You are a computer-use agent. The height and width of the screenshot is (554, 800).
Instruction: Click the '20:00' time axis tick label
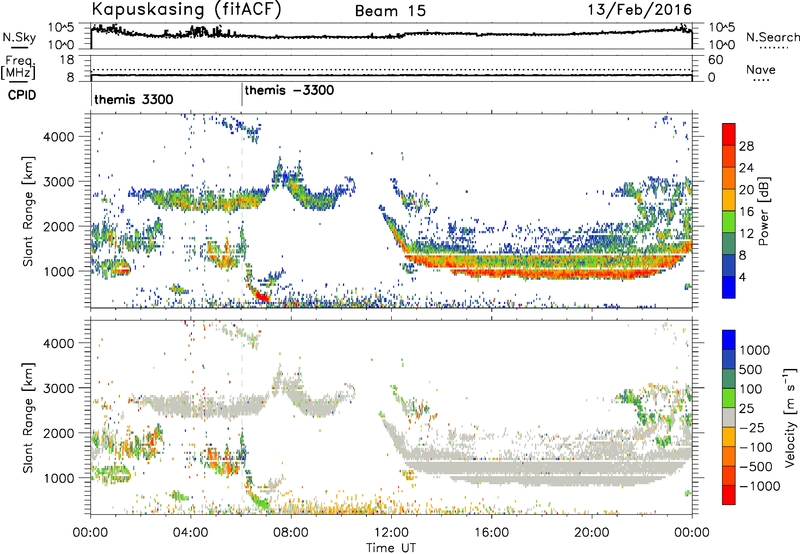pyautogui.click(x=592, y=533)
